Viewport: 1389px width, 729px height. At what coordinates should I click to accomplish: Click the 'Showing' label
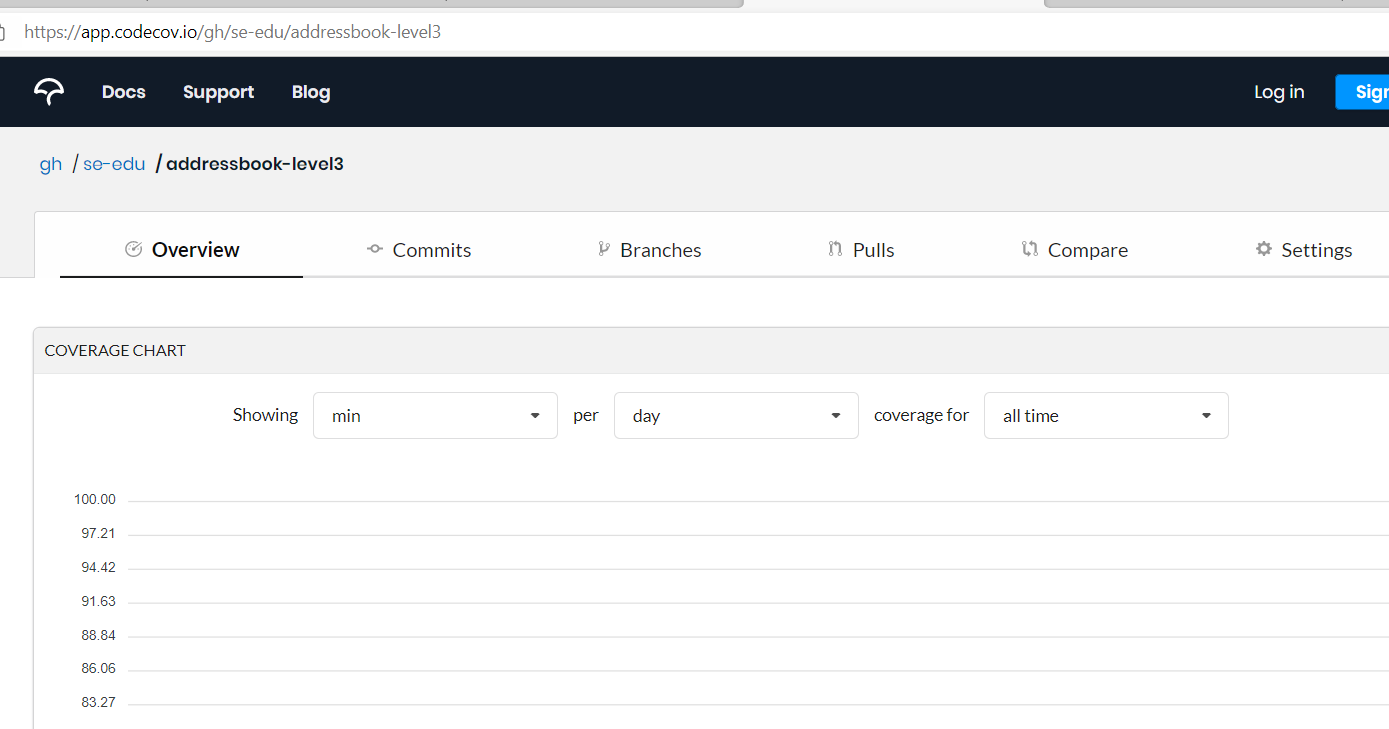pos(265,415)
